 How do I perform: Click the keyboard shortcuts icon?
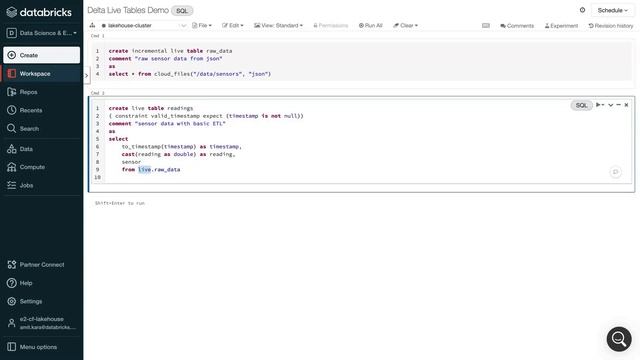point(486,25)
